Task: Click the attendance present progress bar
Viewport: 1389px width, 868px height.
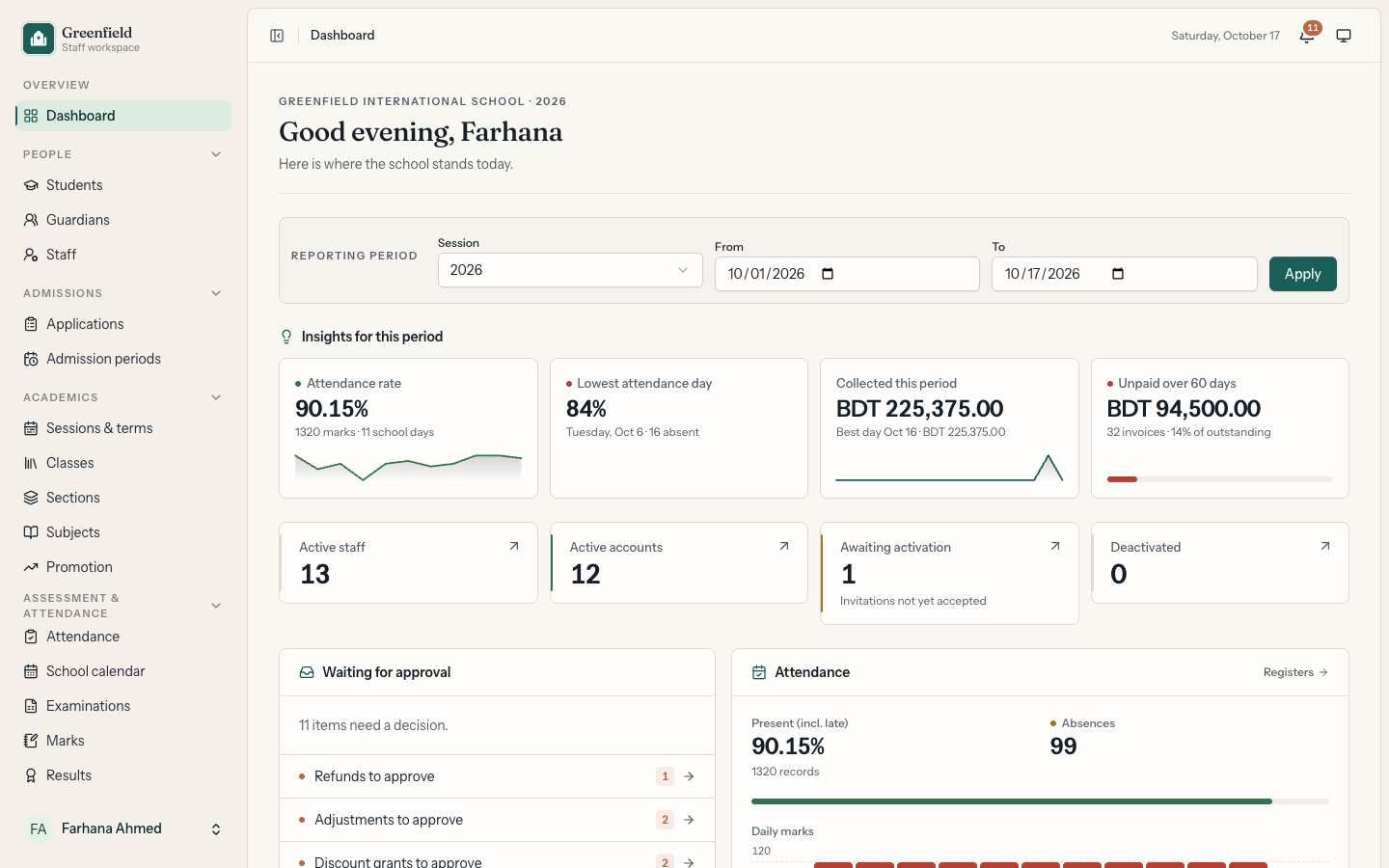Action: click(1040, 801)
